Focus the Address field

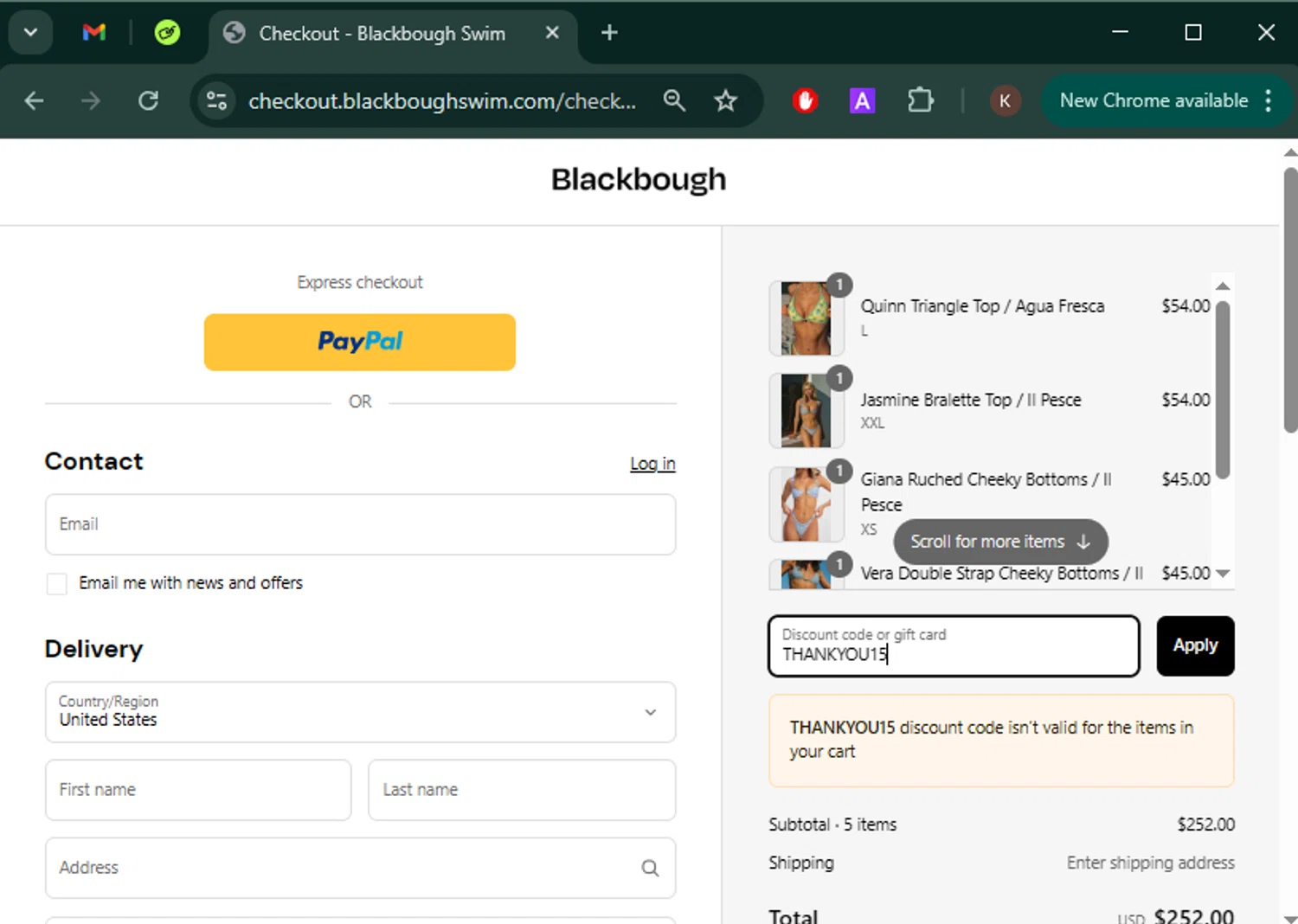tap(360, 868)
